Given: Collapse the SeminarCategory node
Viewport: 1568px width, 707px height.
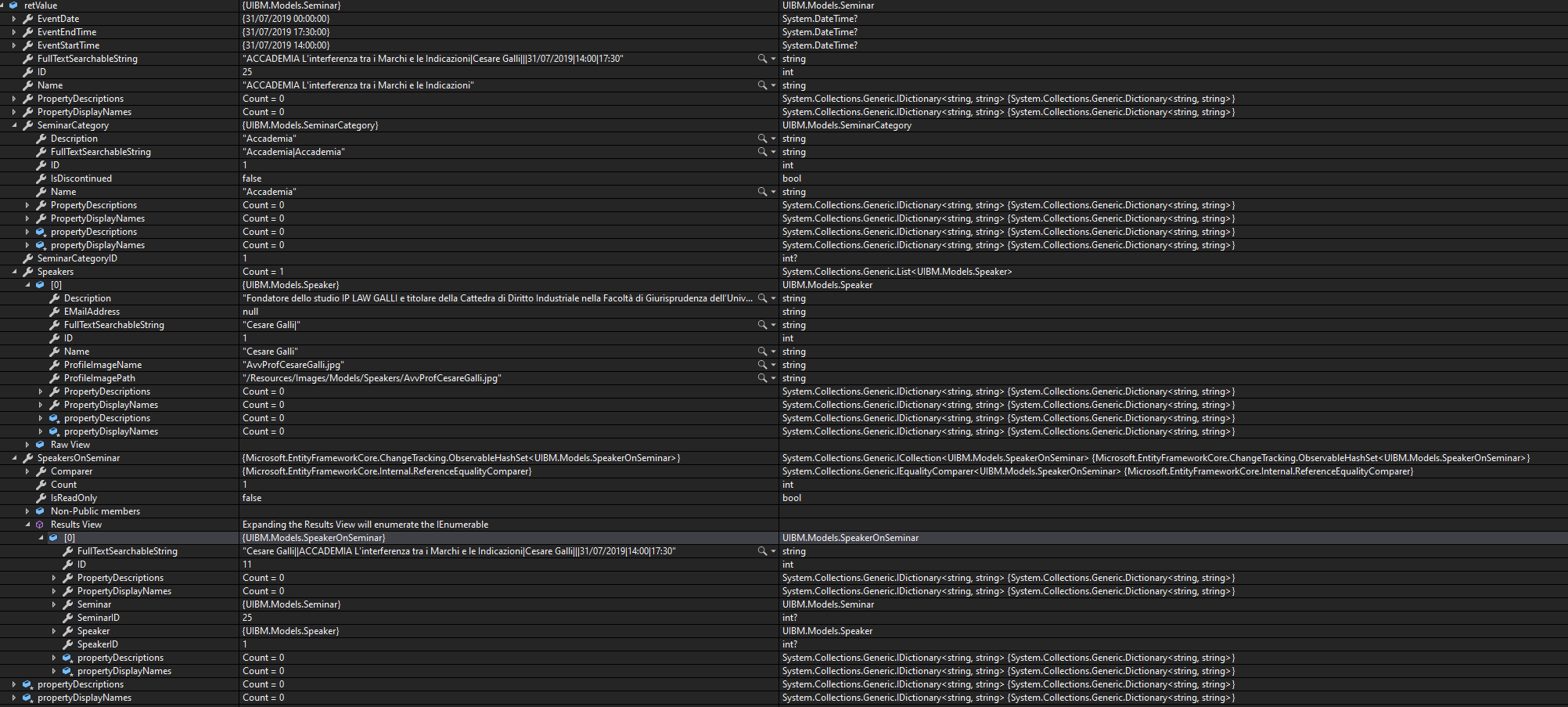Looking at the screenshot, I should coord(15,124).
